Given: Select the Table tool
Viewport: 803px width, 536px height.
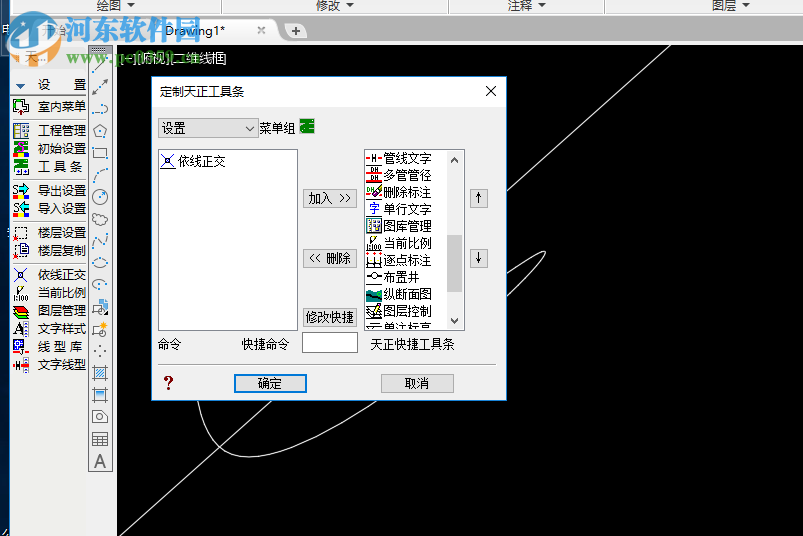Looking at the screenshot, I should tap(100, 439).
